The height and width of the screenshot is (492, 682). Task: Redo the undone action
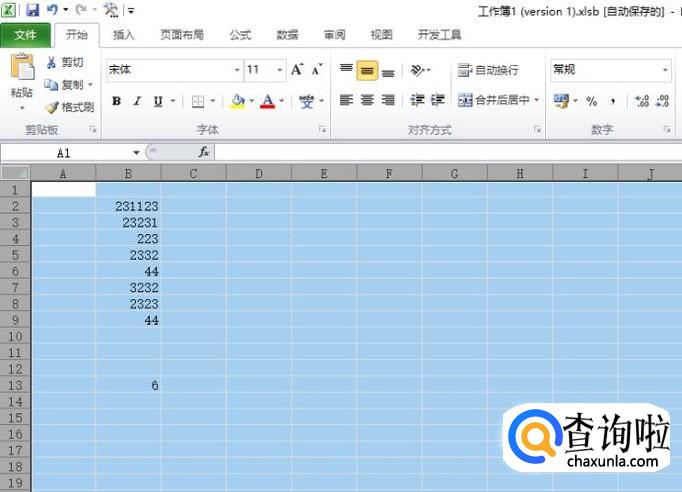click(81, 9)
